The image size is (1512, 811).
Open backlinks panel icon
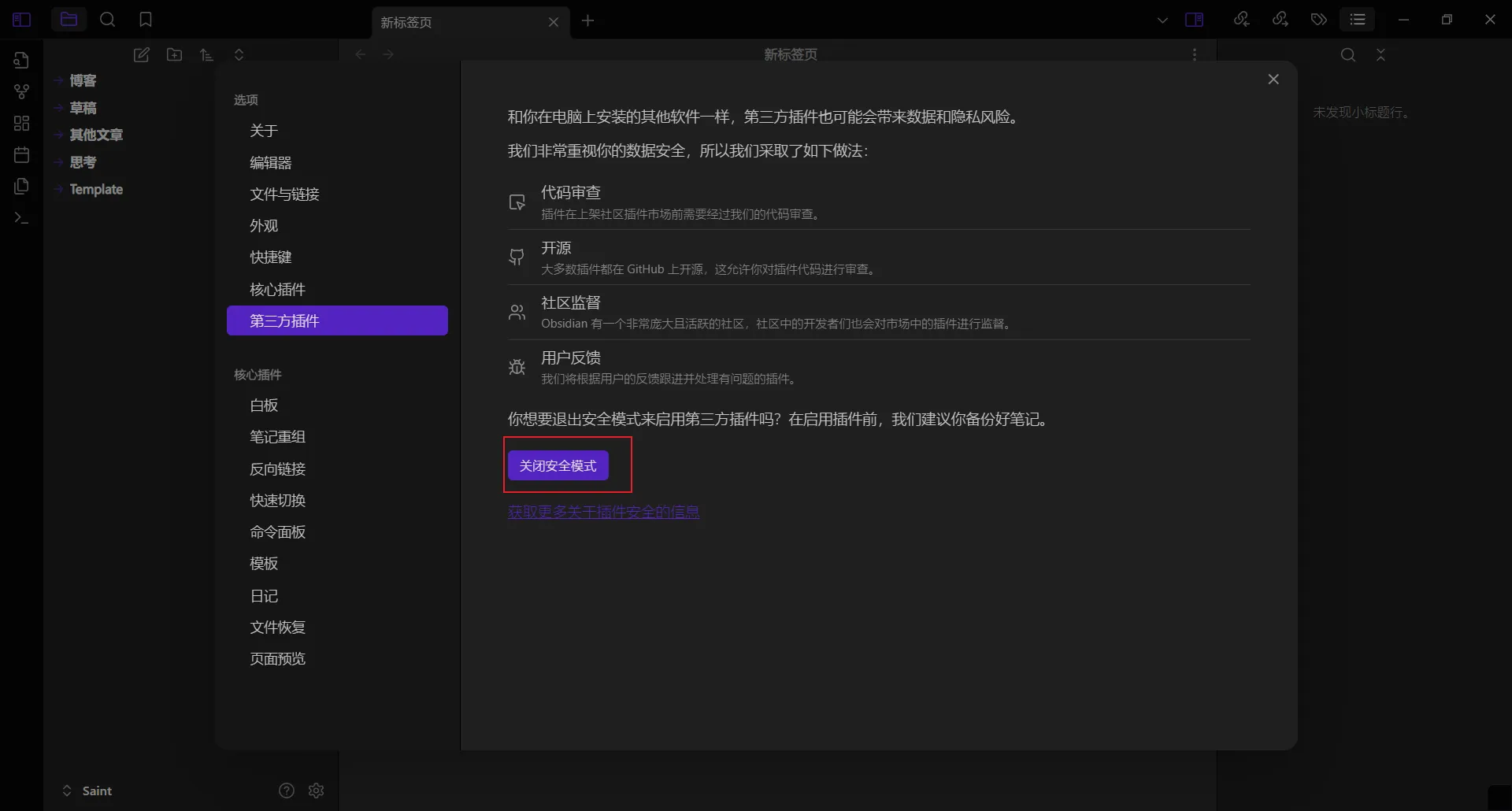tap(1242, 20)
